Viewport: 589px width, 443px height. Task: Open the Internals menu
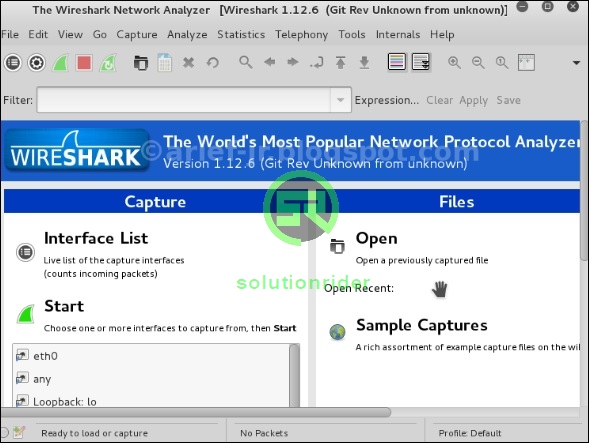[x=398, y=34]
